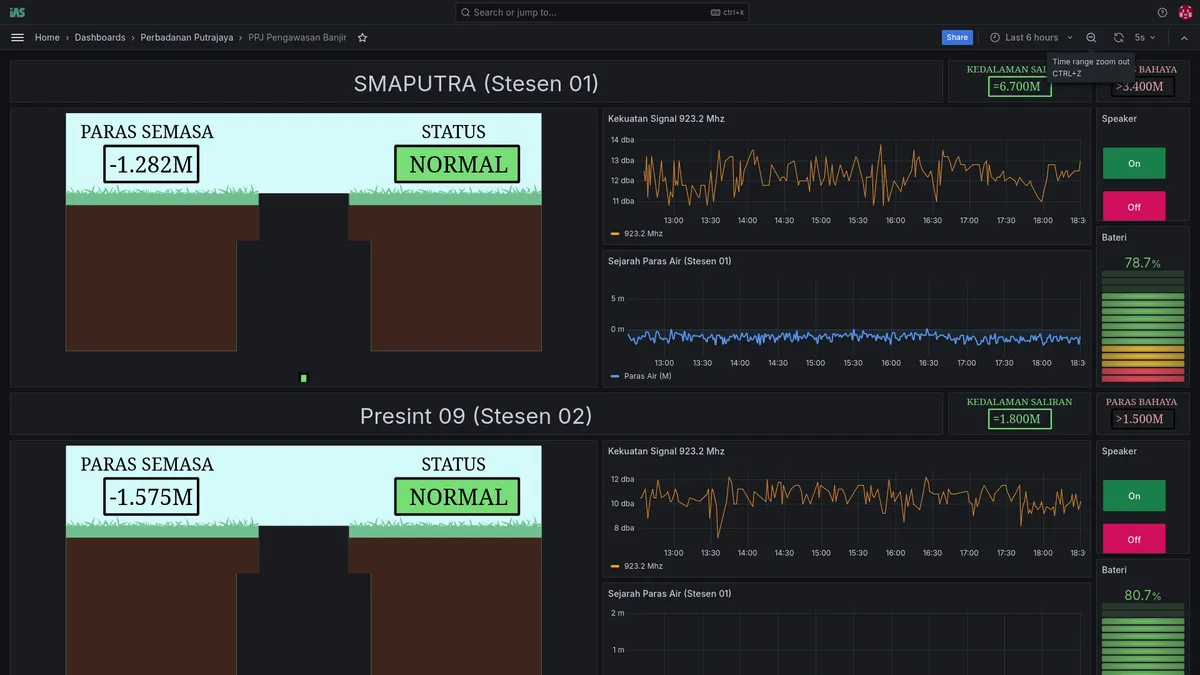This screenshot has width=1200, height=675.
Task: Focus the Search or jump to field
Action: tap(602, 12)
